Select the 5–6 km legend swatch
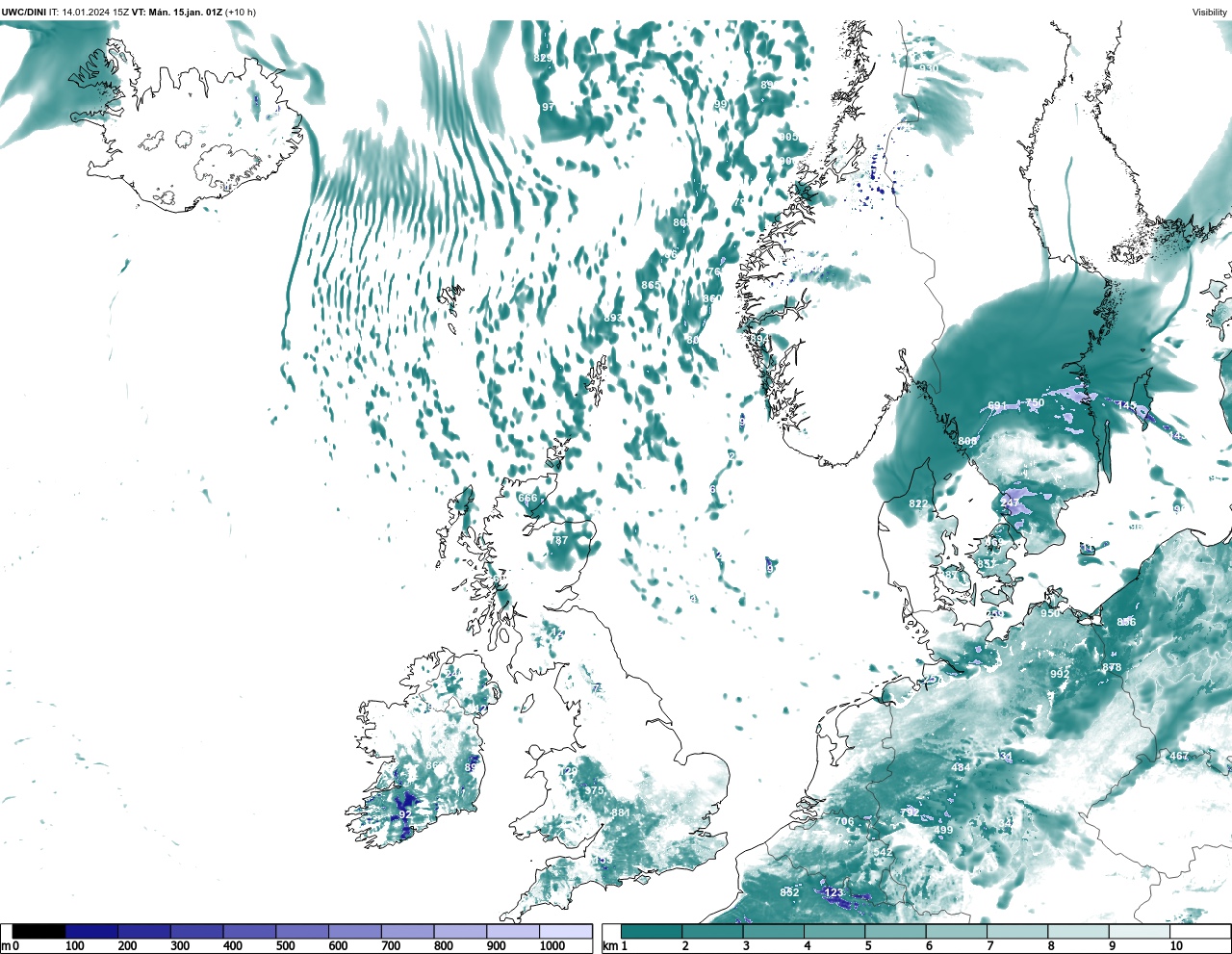The height and width of the screenshot is (954, 1232). (896, 931)
